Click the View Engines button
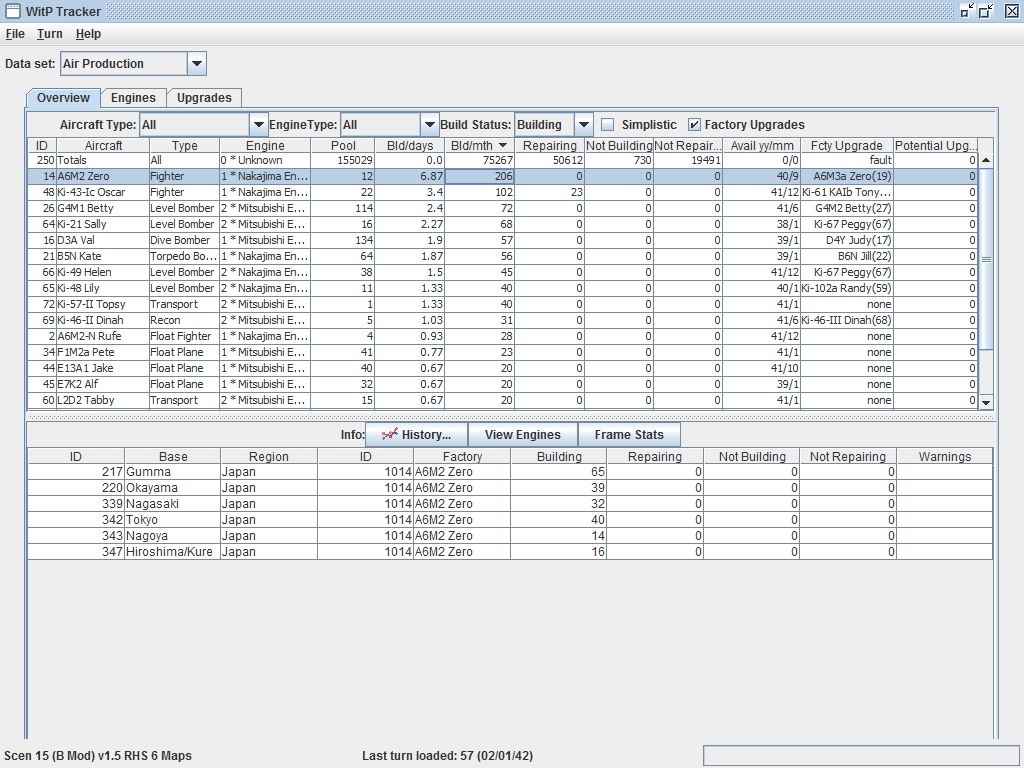The image size is (1024, 768). coord(522,435)
